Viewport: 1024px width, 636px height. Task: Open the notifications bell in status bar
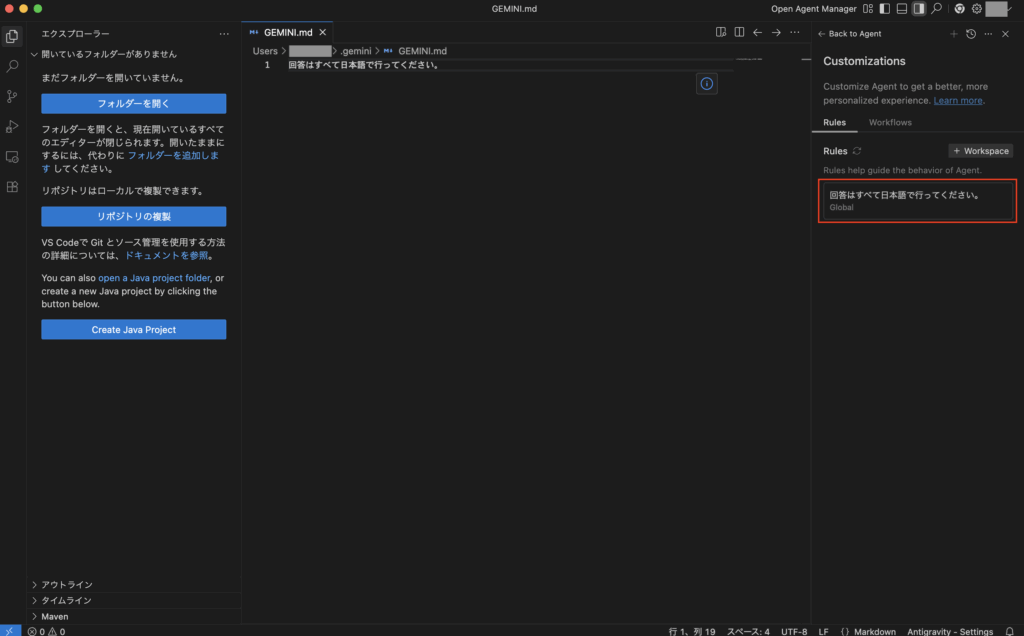click(1009, 631)
